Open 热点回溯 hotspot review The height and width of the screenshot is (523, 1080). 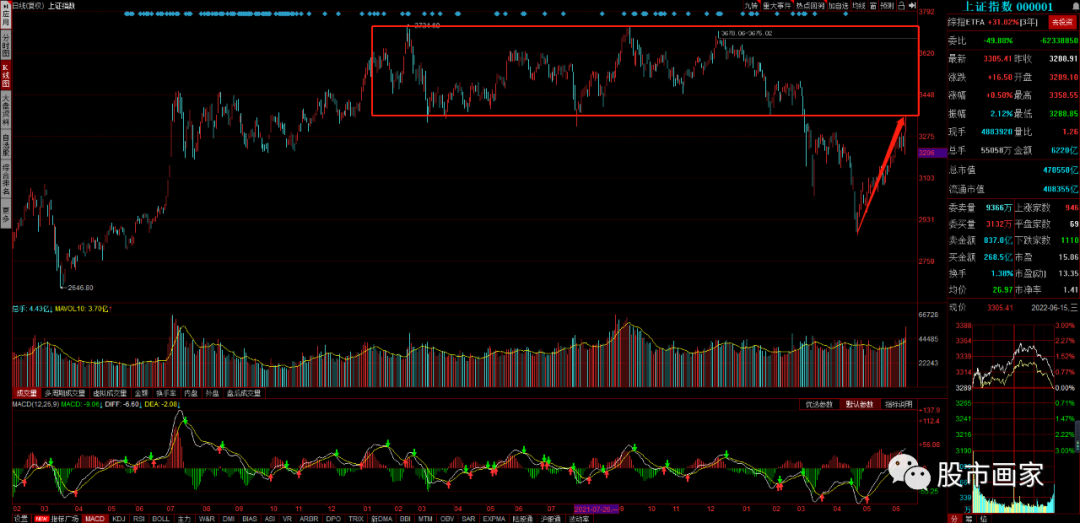pyautogui.click(x=811, y=6)
